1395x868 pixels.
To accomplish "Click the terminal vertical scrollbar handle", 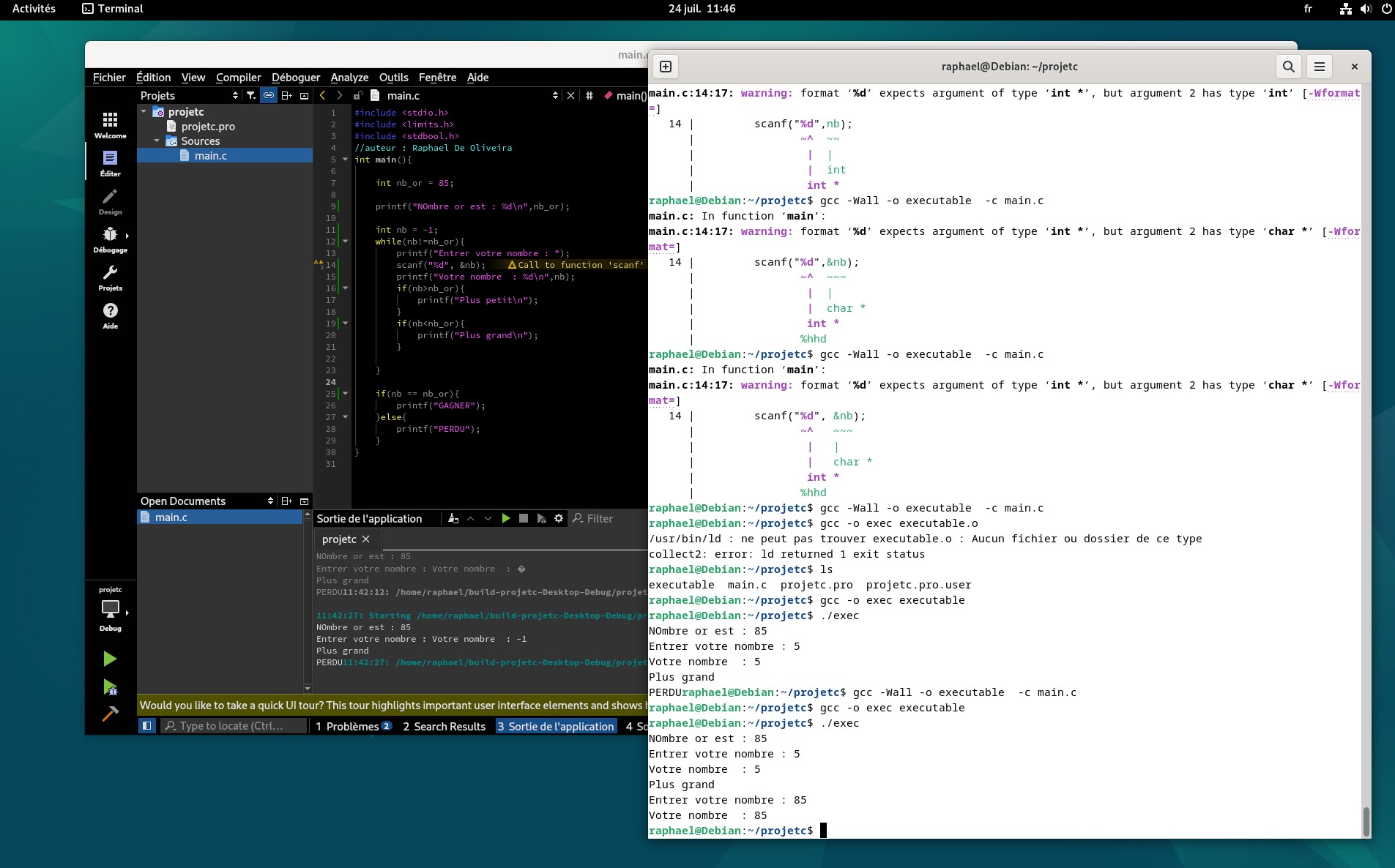I will 1365,821.
